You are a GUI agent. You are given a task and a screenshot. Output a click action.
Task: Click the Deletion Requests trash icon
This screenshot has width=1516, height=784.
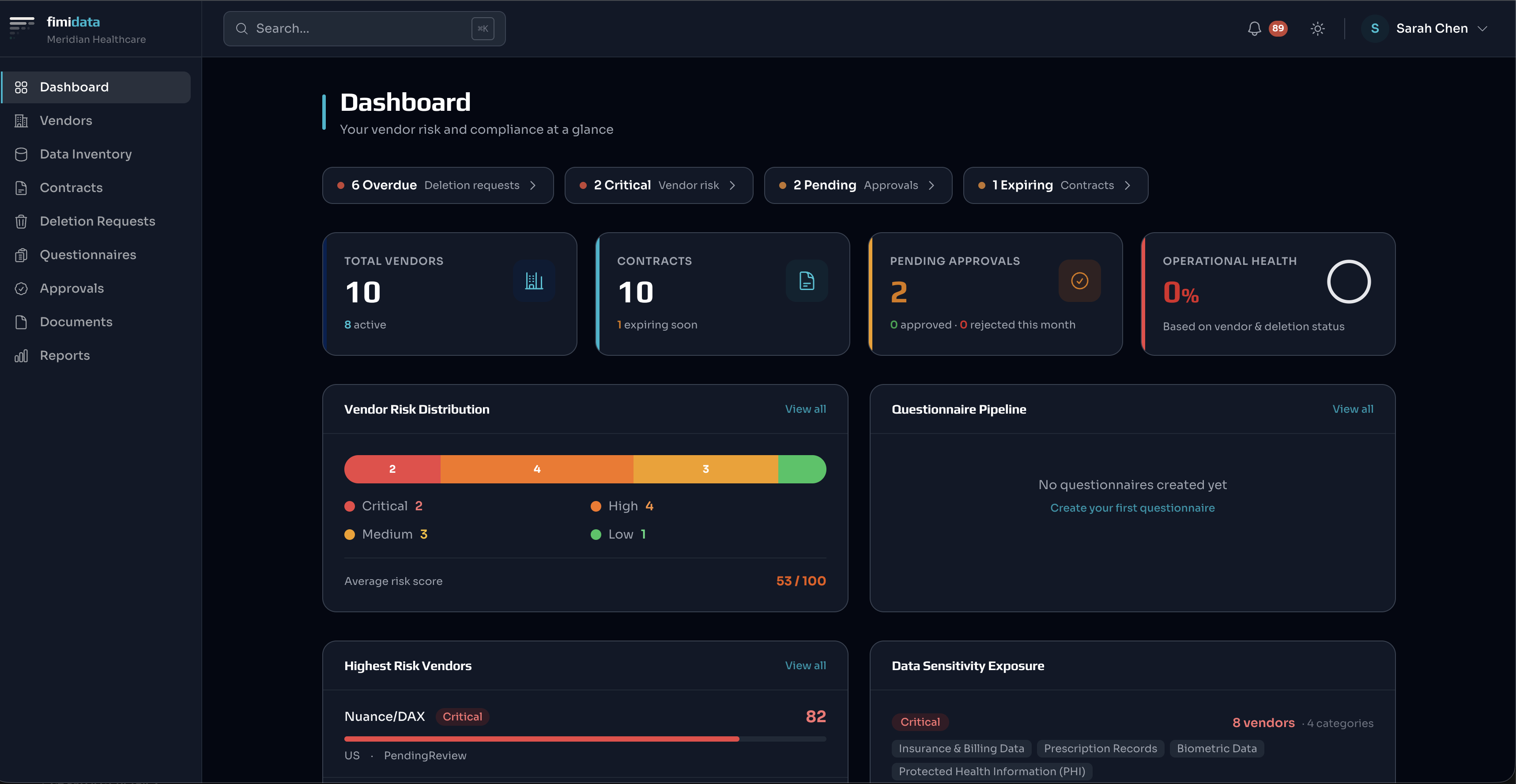(x=21, y=221)
